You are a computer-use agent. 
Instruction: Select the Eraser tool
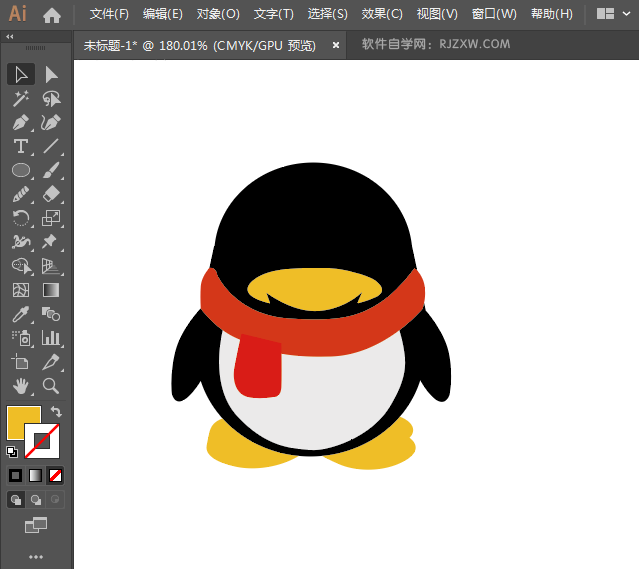[51, 194]
